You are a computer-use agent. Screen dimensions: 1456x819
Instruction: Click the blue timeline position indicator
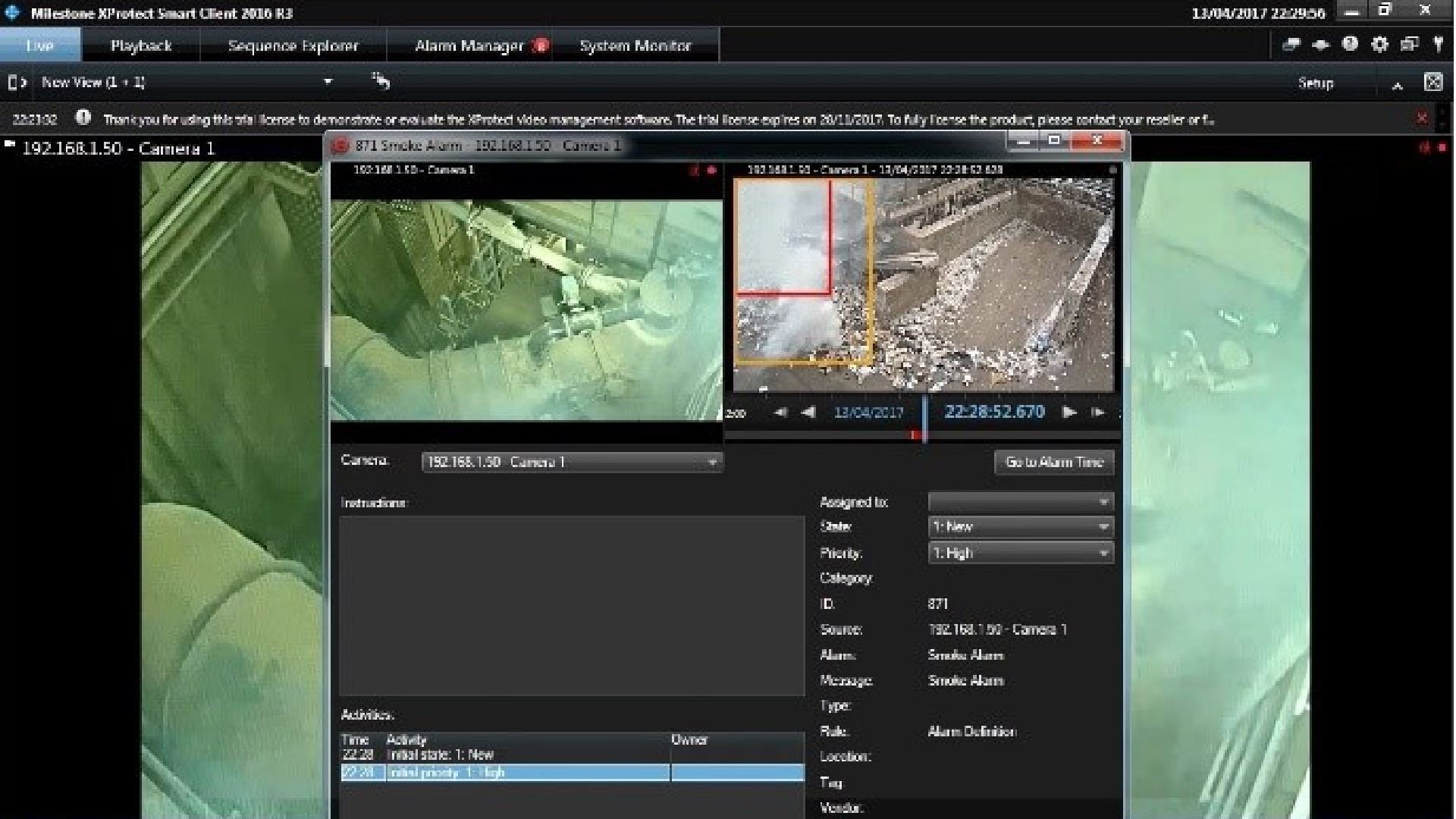924,419
